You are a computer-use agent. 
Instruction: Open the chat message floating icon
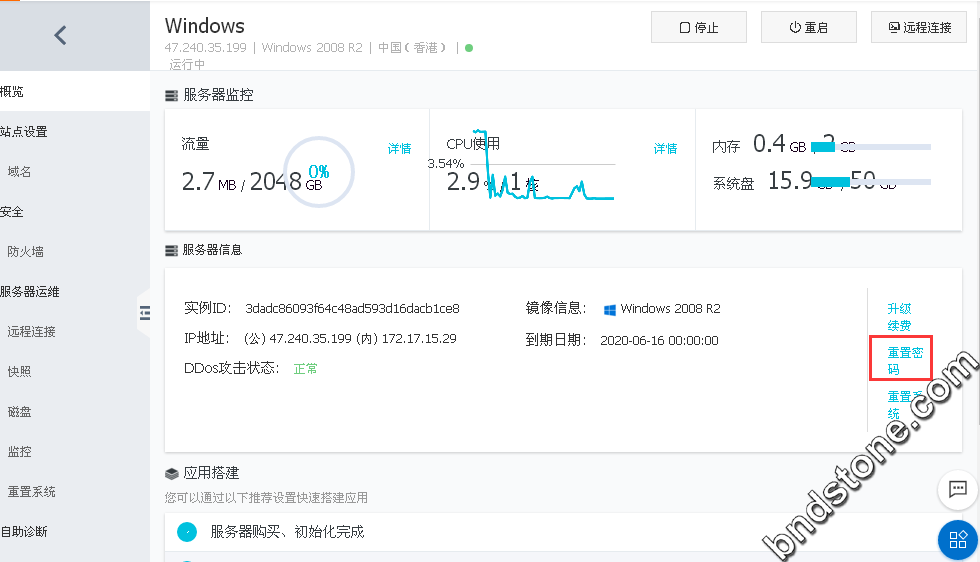(x=957, y=489)
